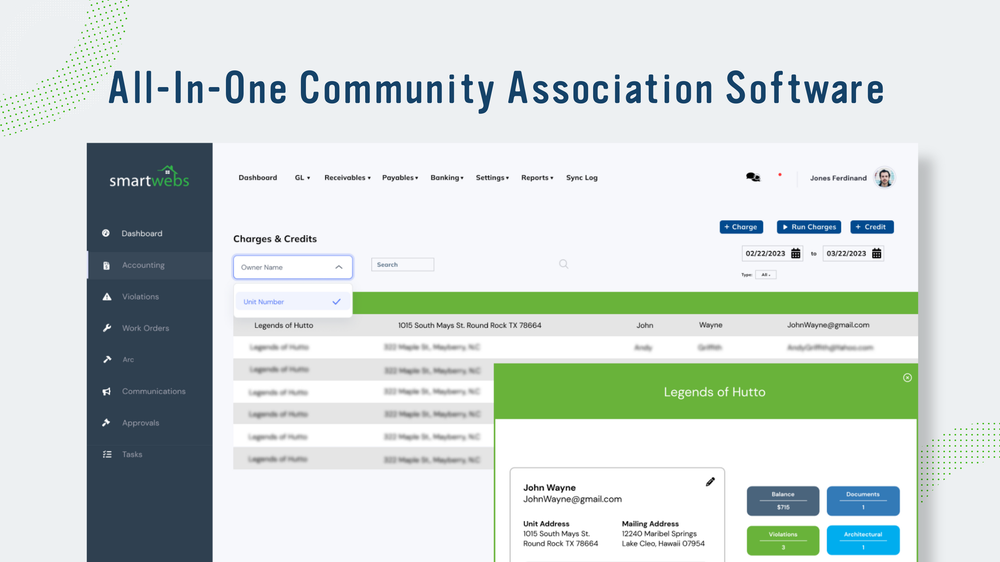Click the + Credit button
The height and width of the screenshot is (562, 1000).
(x=871, y=227)
